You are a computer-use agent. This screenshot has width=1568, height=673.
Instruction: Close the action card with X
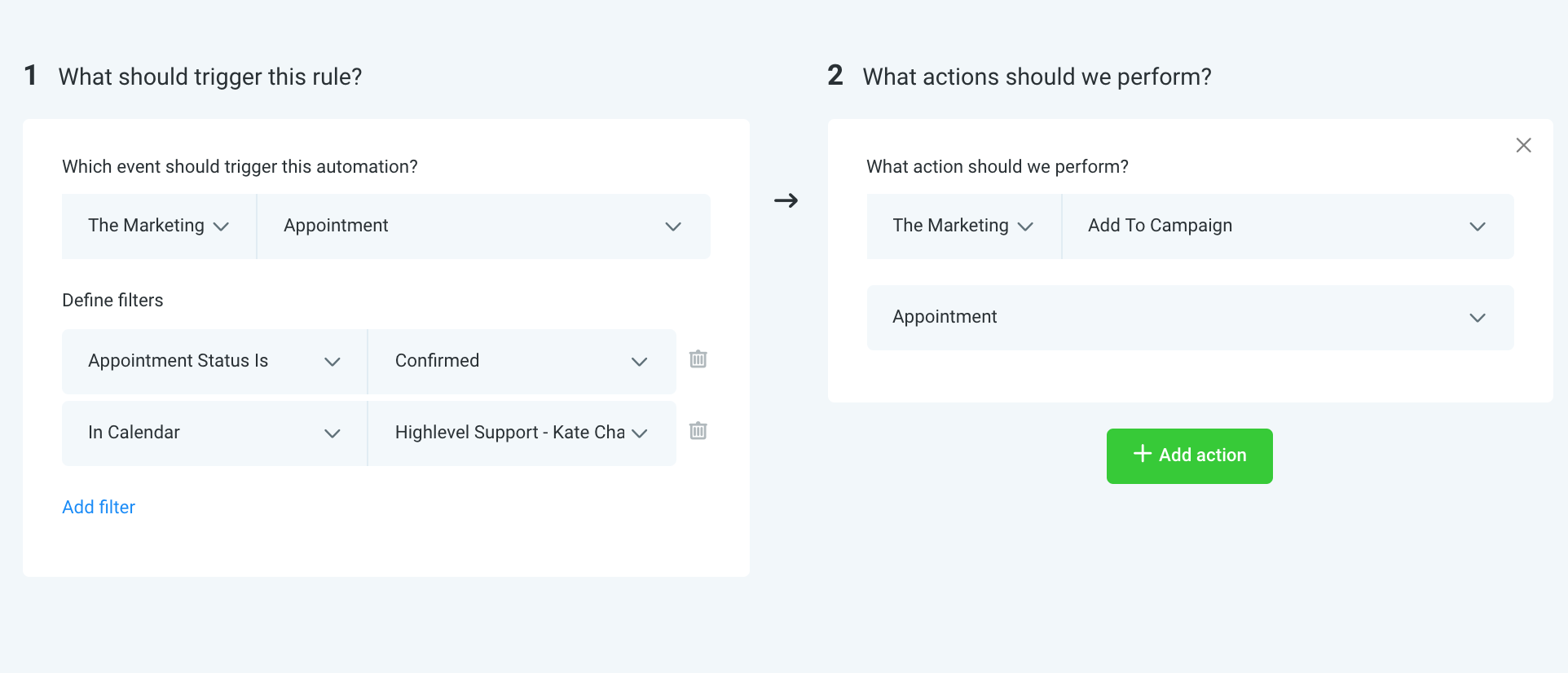click(1523, 145)
